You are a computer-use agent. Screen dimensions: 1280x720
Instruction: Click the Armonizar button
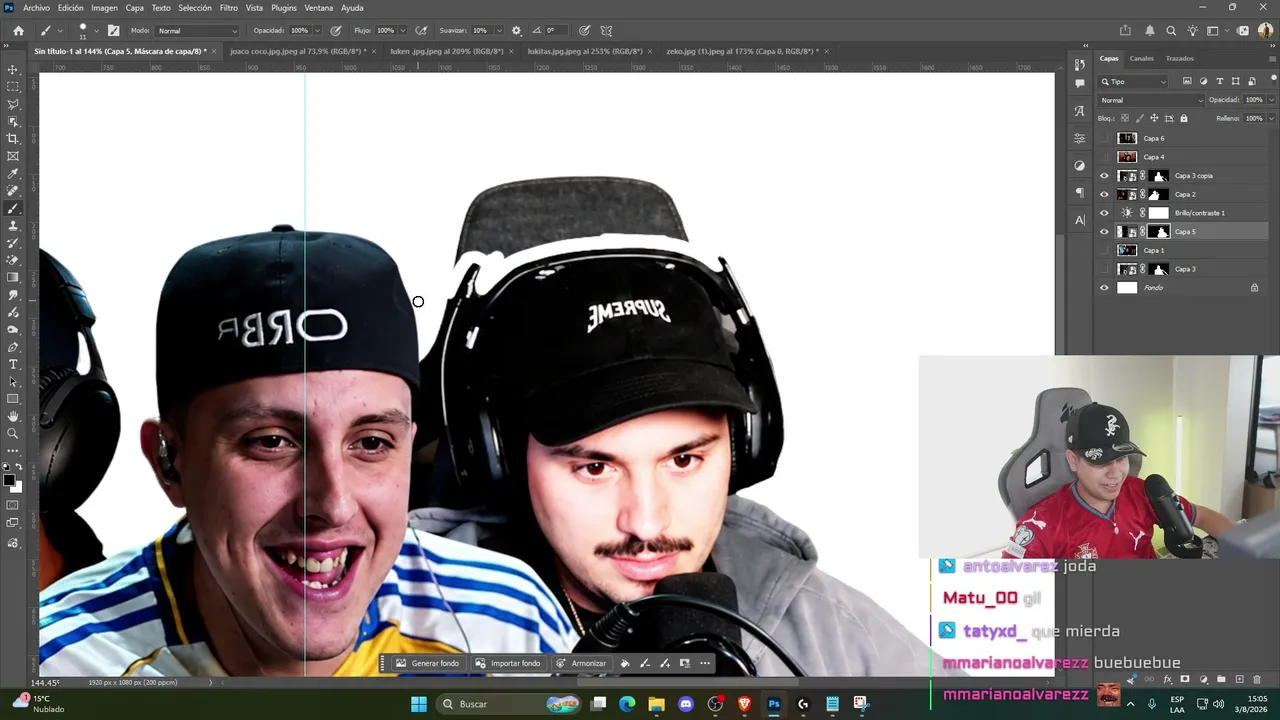click(581, 663)
